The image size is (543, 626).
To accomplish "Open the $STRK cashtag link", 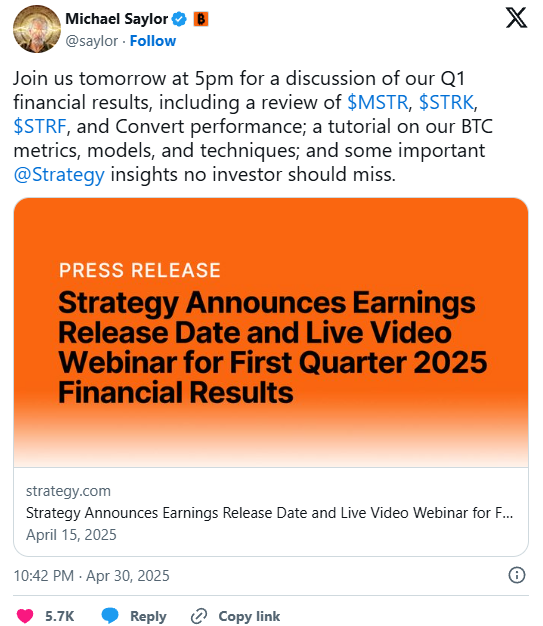I will coord(446,102).
